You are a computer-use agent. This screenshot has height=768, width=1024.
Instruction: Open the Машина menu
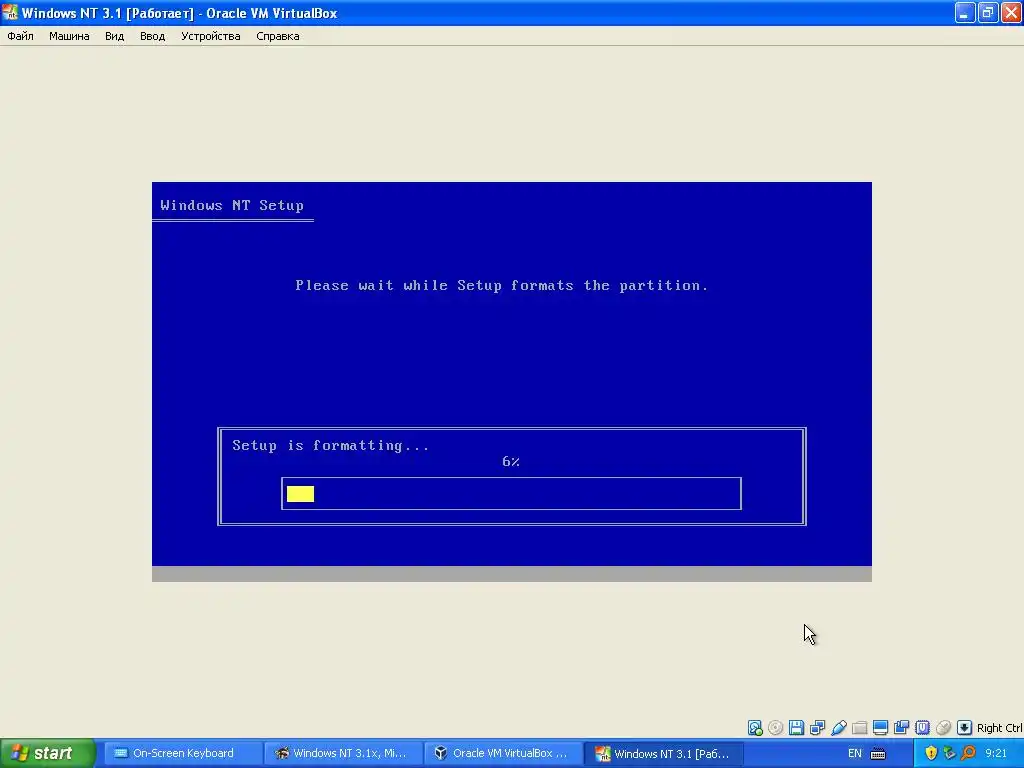[x=69, y=36]
